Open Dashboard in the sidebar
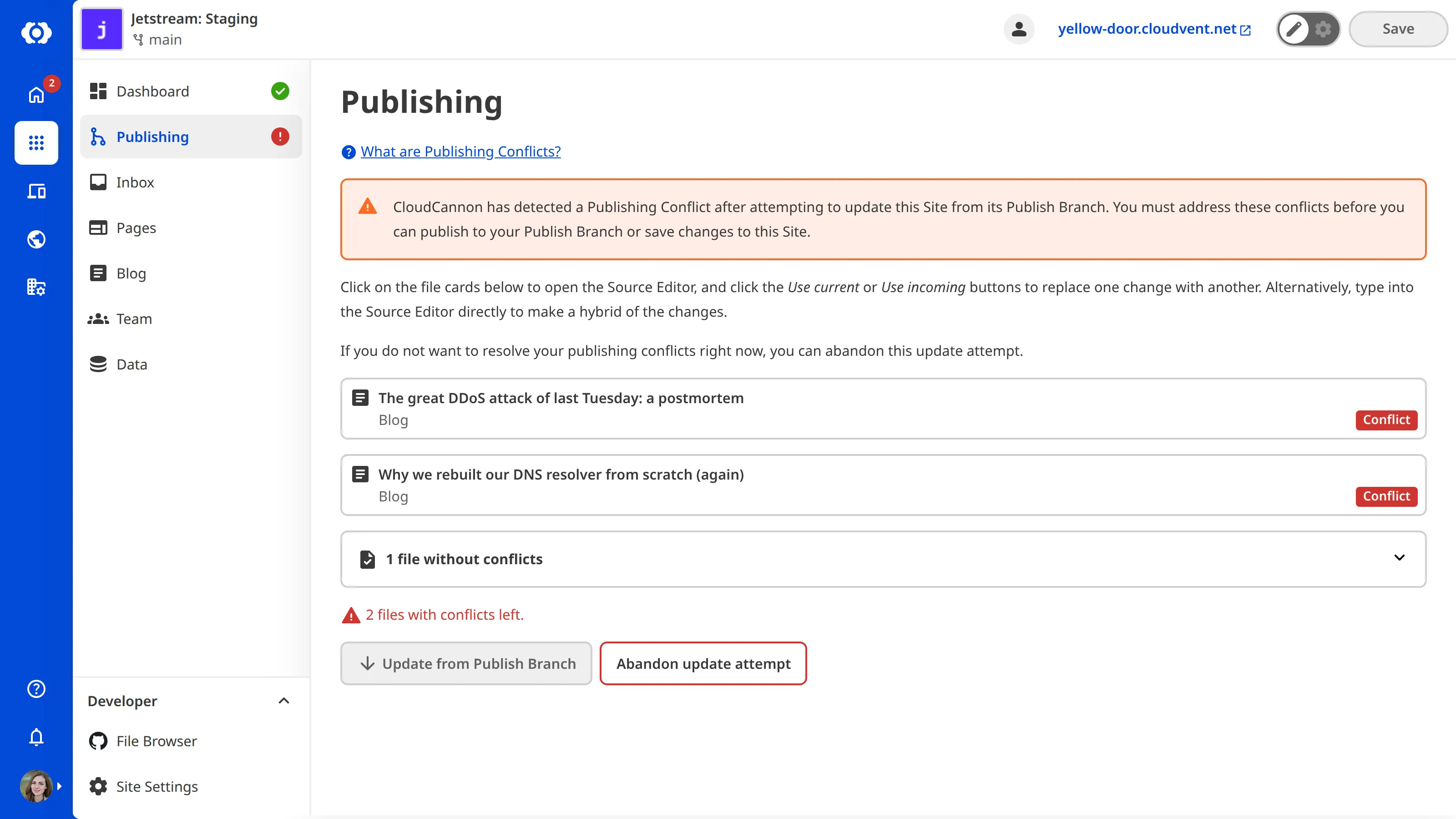Screen dimensions: 1456x819 (191, 91)
